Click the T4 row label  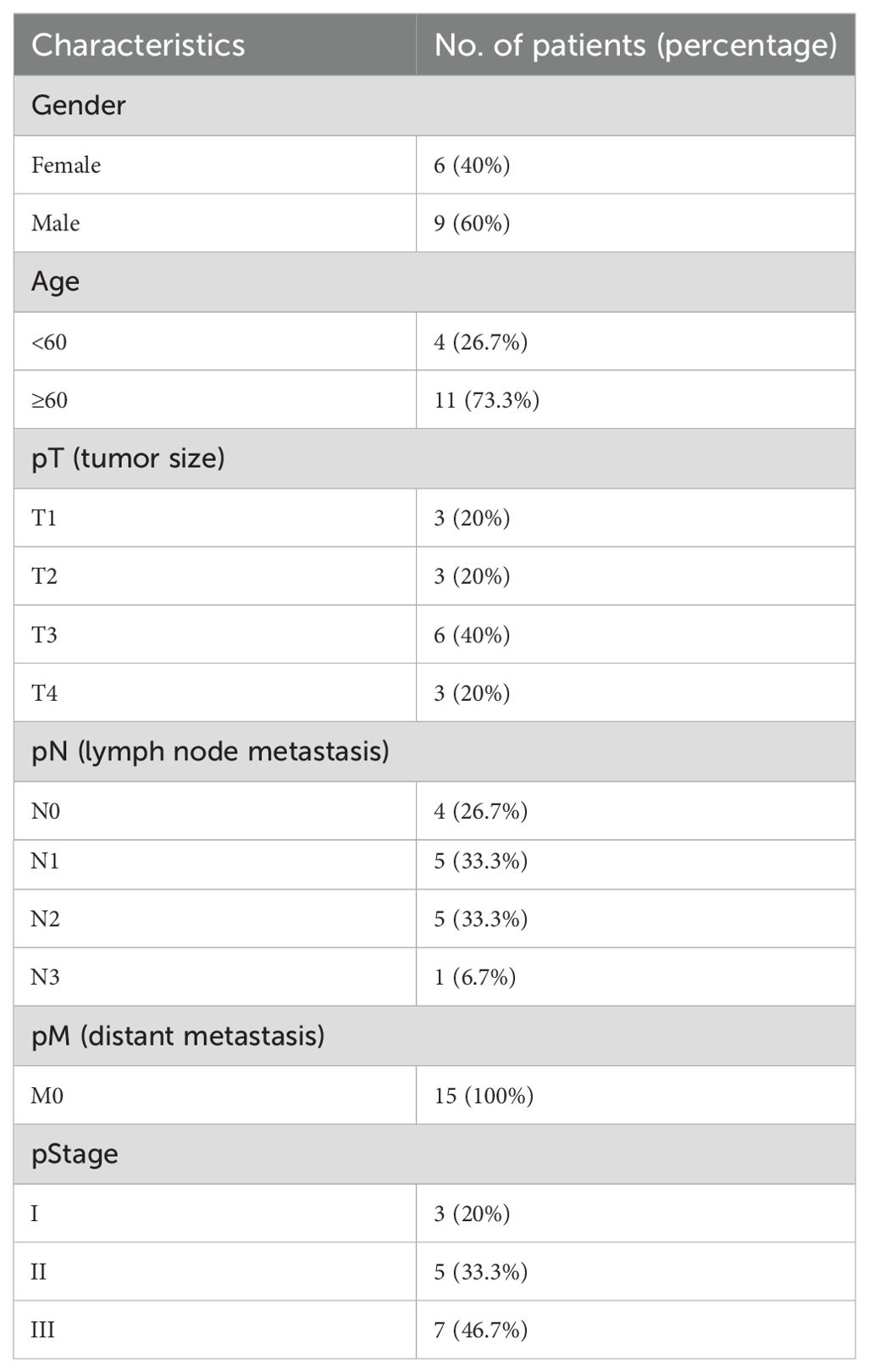45,693
